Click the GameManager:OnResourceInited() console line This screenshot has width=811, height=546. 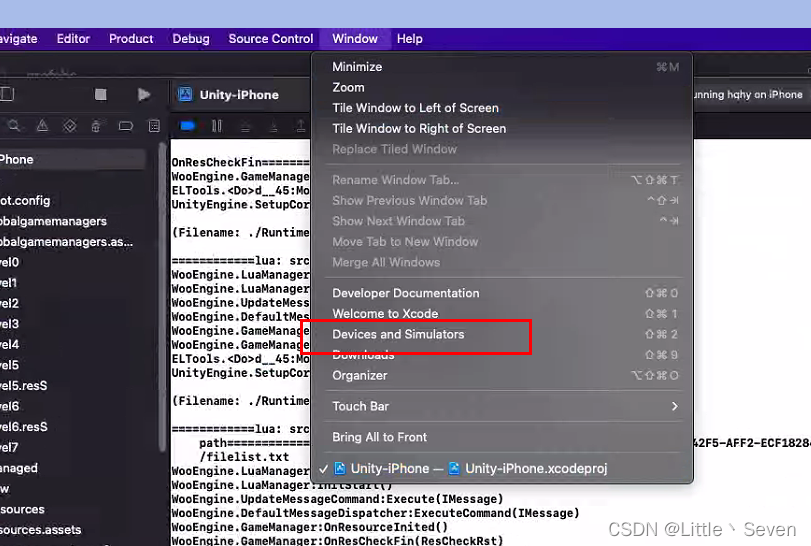[309, 527]
